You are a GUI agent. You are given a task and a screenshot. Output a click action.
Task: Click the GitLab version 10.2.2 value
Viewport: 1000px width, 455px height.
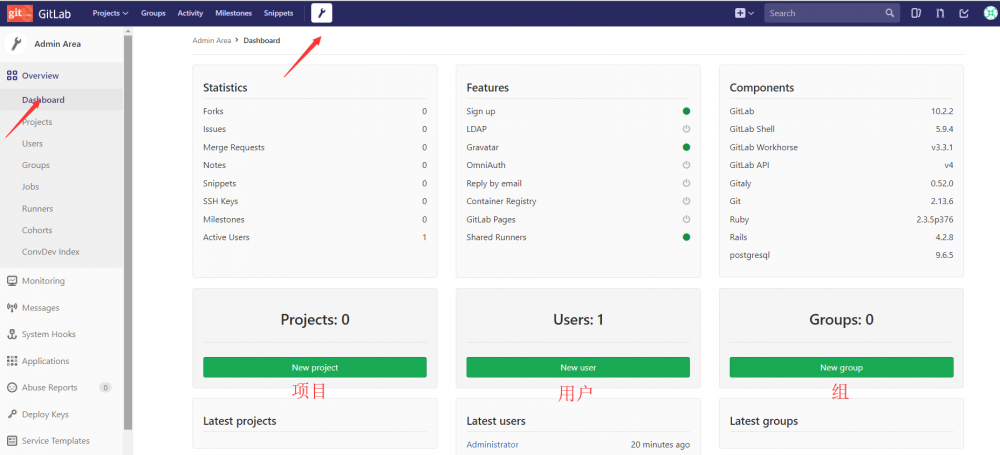pos(942,111)
